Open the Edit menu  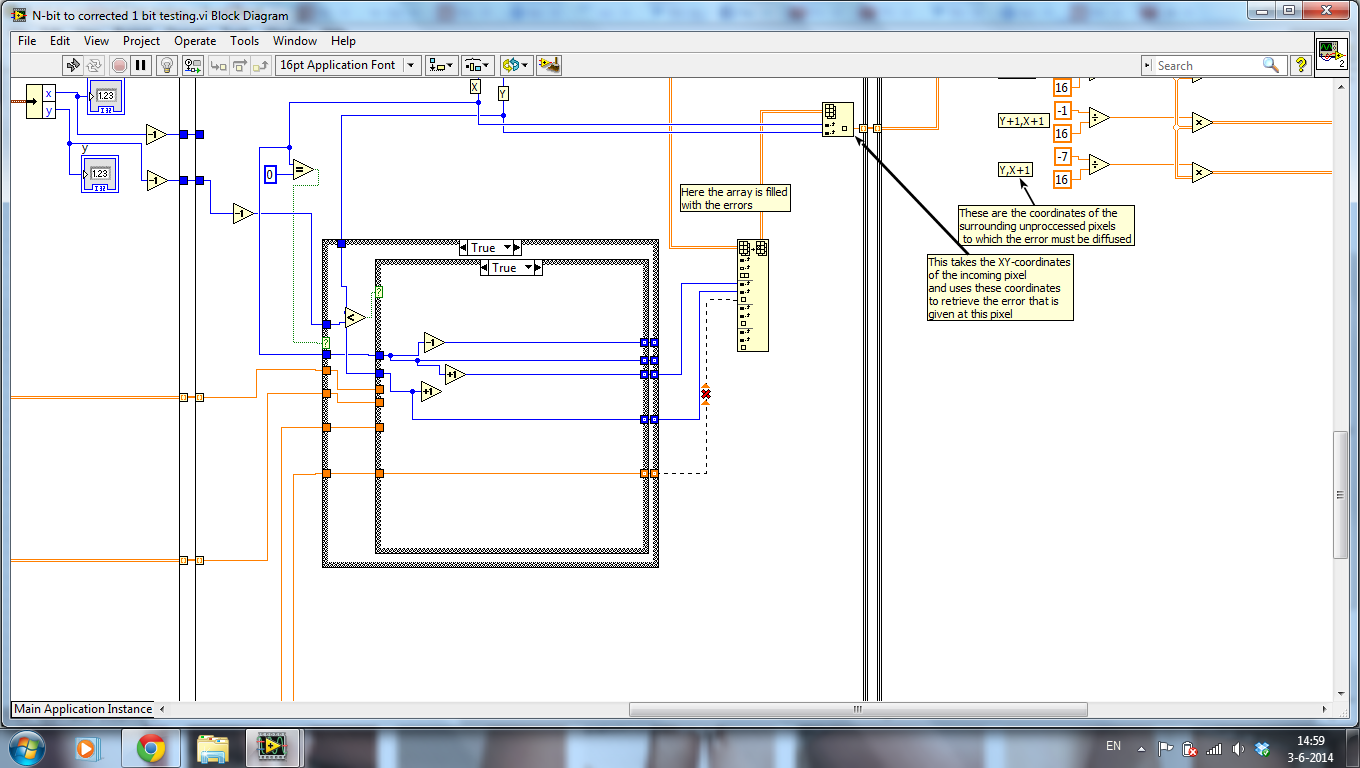[x=60, y=41]
